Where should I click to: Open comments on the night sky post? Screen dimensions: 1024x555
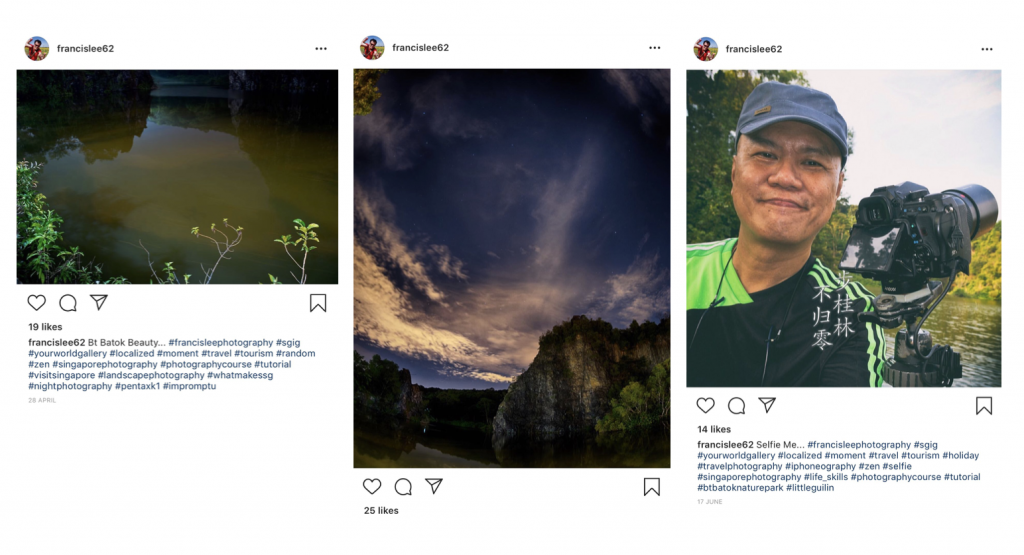(403, 487)
